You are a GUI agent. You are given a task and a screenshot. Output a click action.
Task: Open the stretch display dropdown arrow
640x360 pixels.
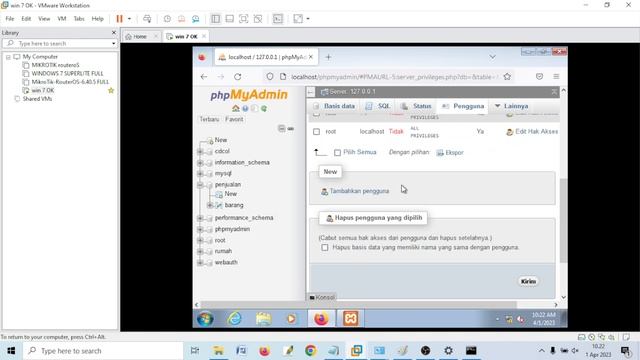pyautogui.click(x=308, y=19)
